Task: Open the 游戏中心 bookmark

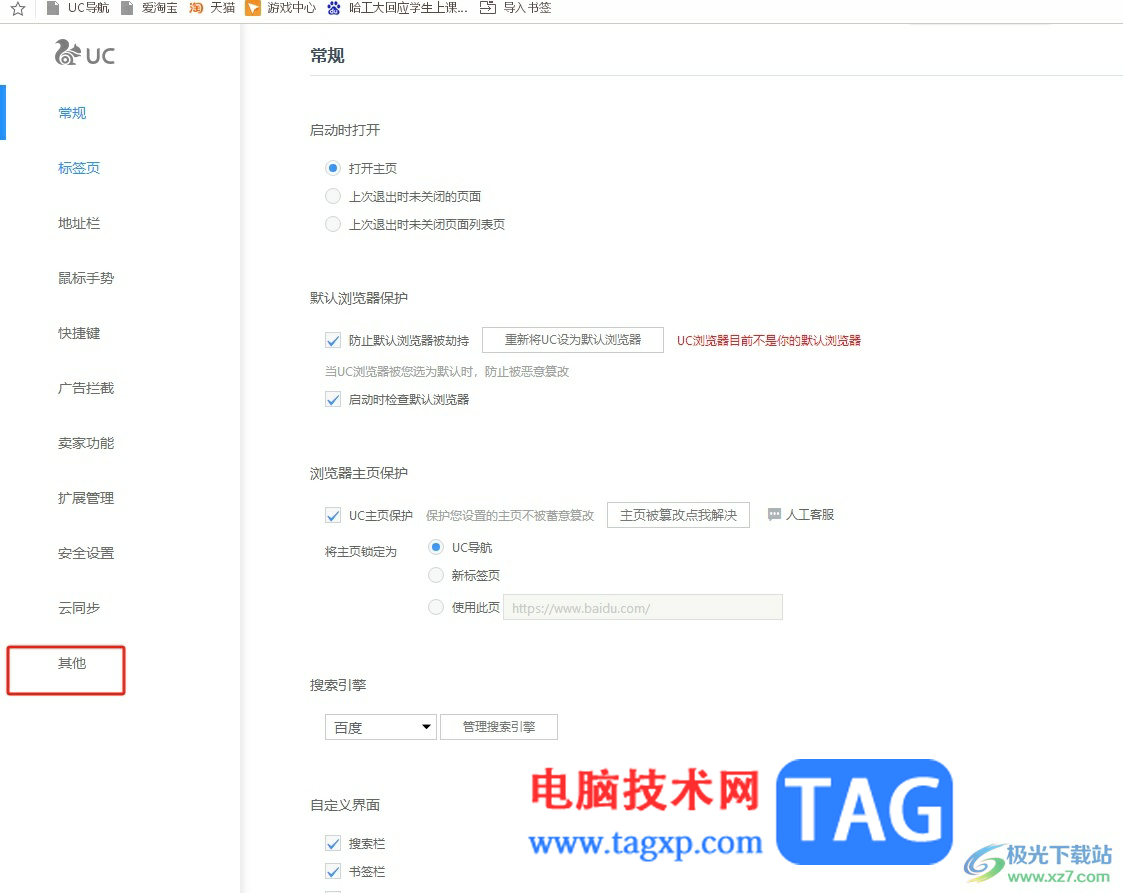Action: (x=281, y=8)
